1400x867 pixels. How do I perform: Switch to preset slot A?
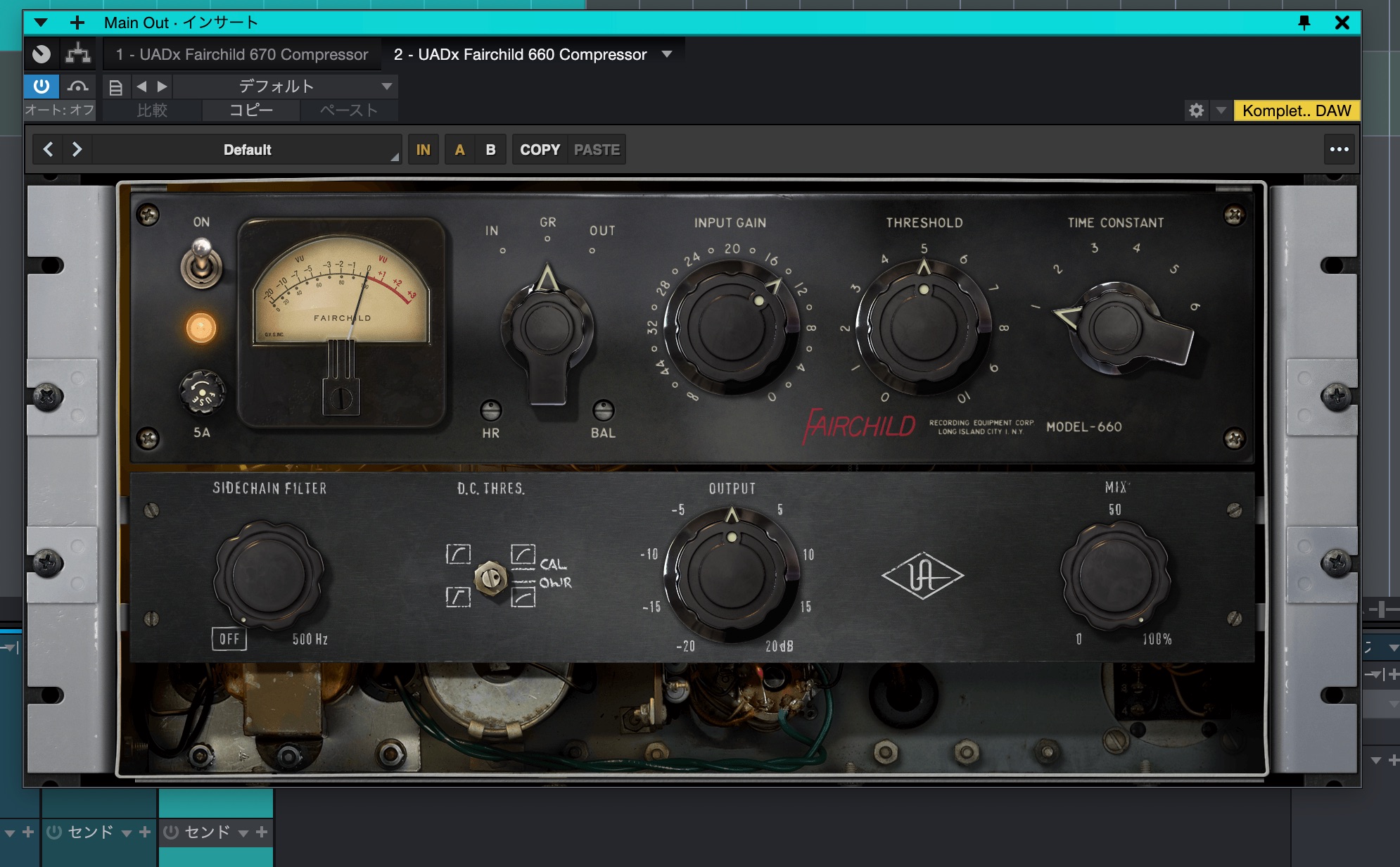459,149
